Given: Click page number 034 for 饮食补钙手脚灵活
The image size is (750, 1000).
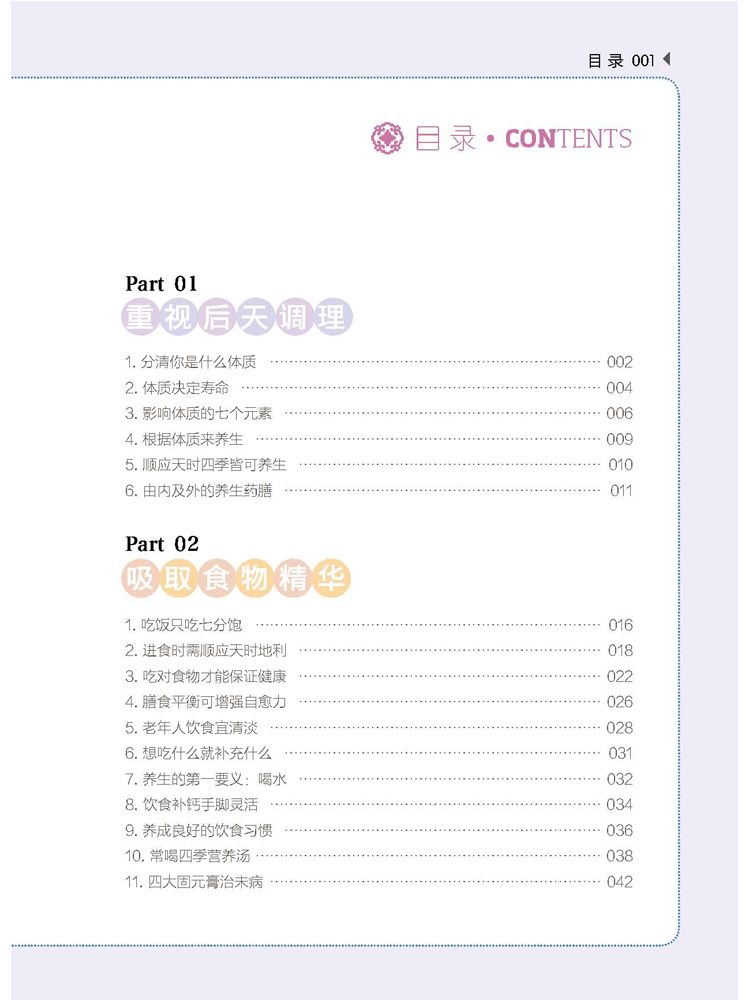Looking at the screenshot, I should 619,805.
